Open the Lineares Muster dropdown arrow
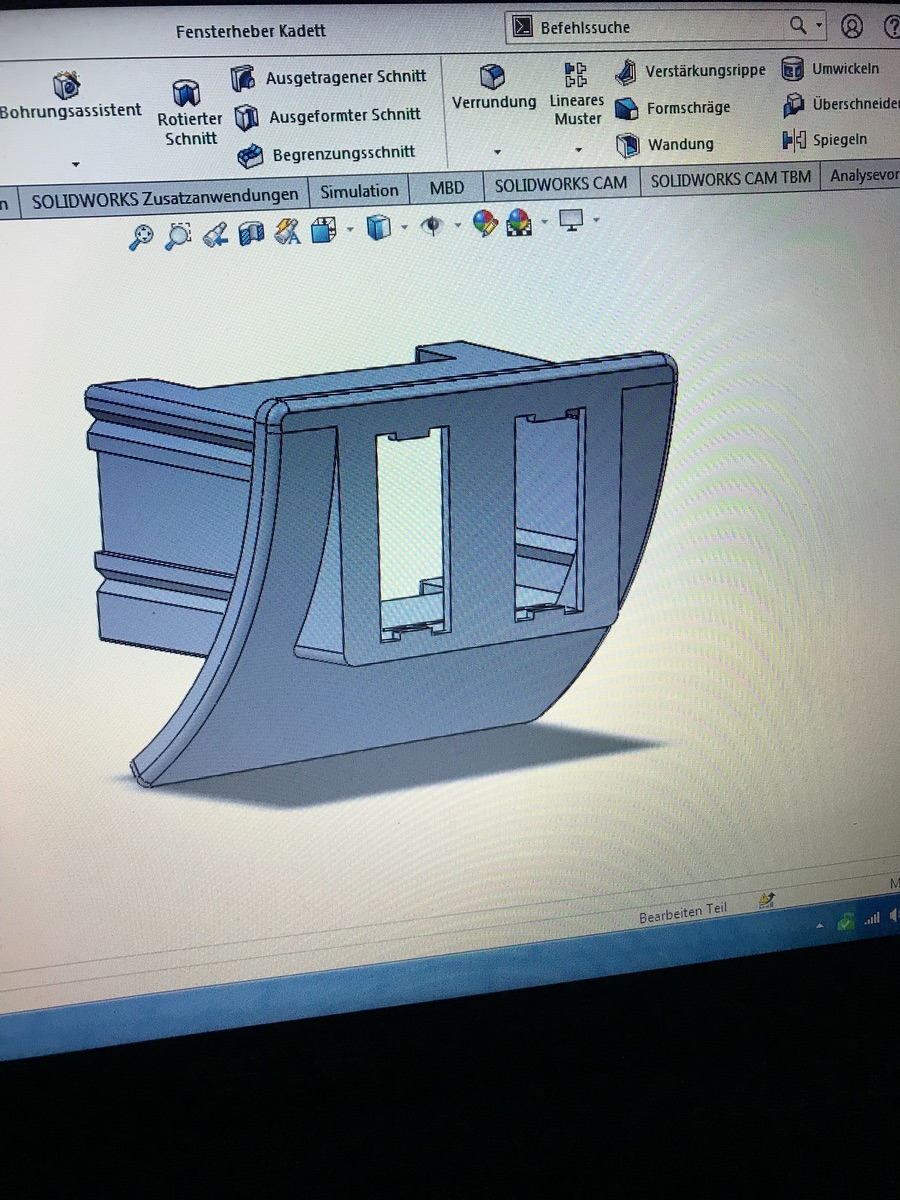This screenshot has height=1200, width=900. pyautogui.click(x=578, y=151)
